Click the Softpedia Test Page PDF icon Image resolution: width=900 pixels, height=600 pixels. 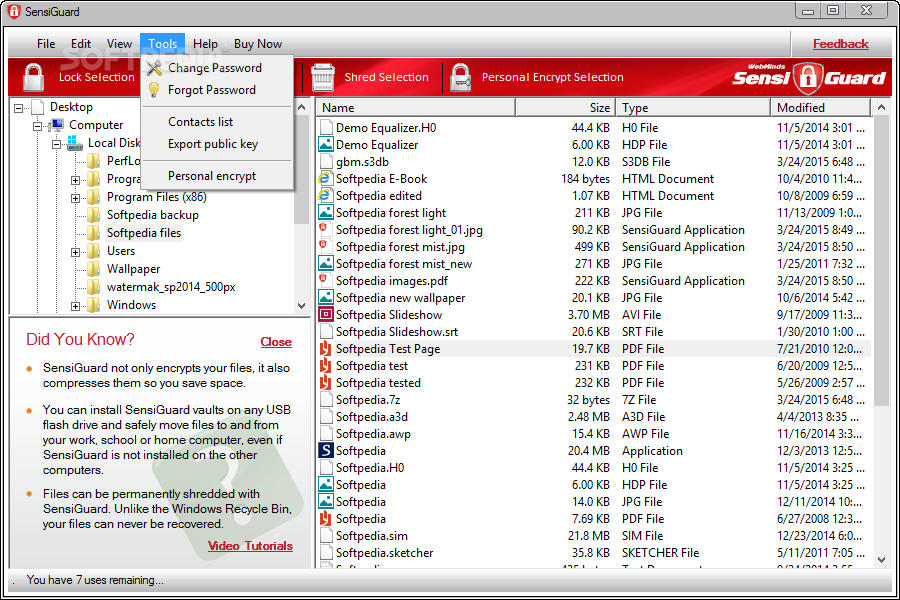point(325,349)
